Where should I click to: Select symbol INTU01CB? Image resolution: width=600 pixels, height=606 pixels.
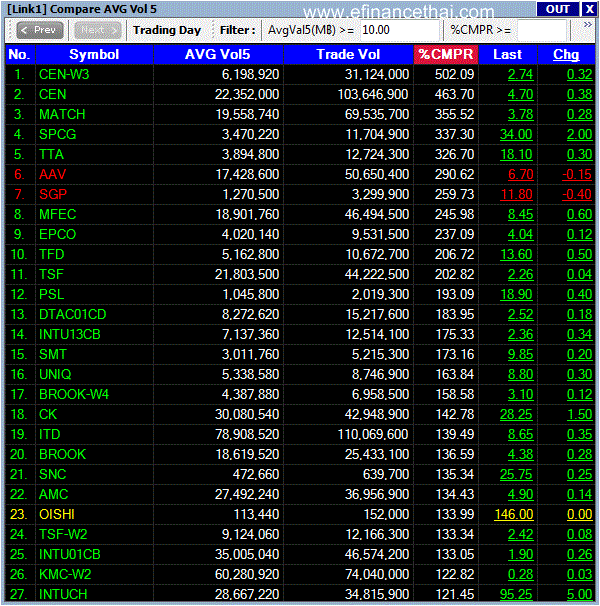(70, 555)
